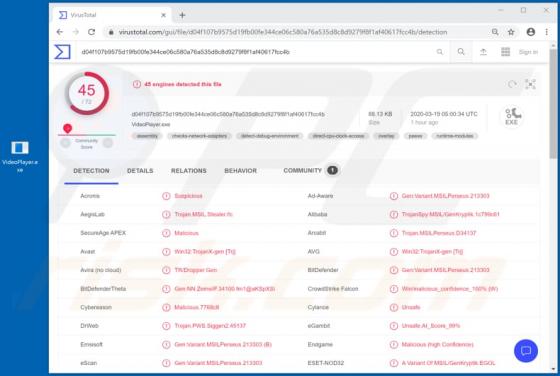Image resolution: width=560 pixels, height=376 pixels.
Task: Open the RELATIONS tab
Action: coord(189,171)
